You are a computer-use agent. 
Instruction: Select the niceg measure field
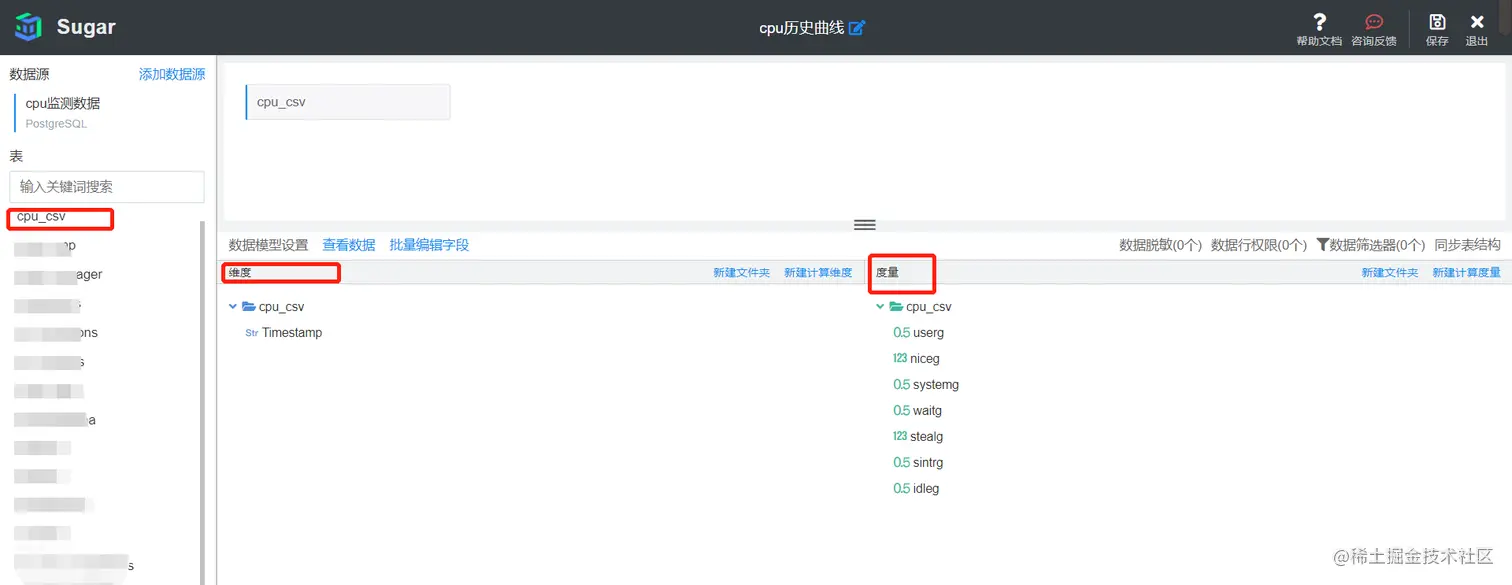click(925, 359)
